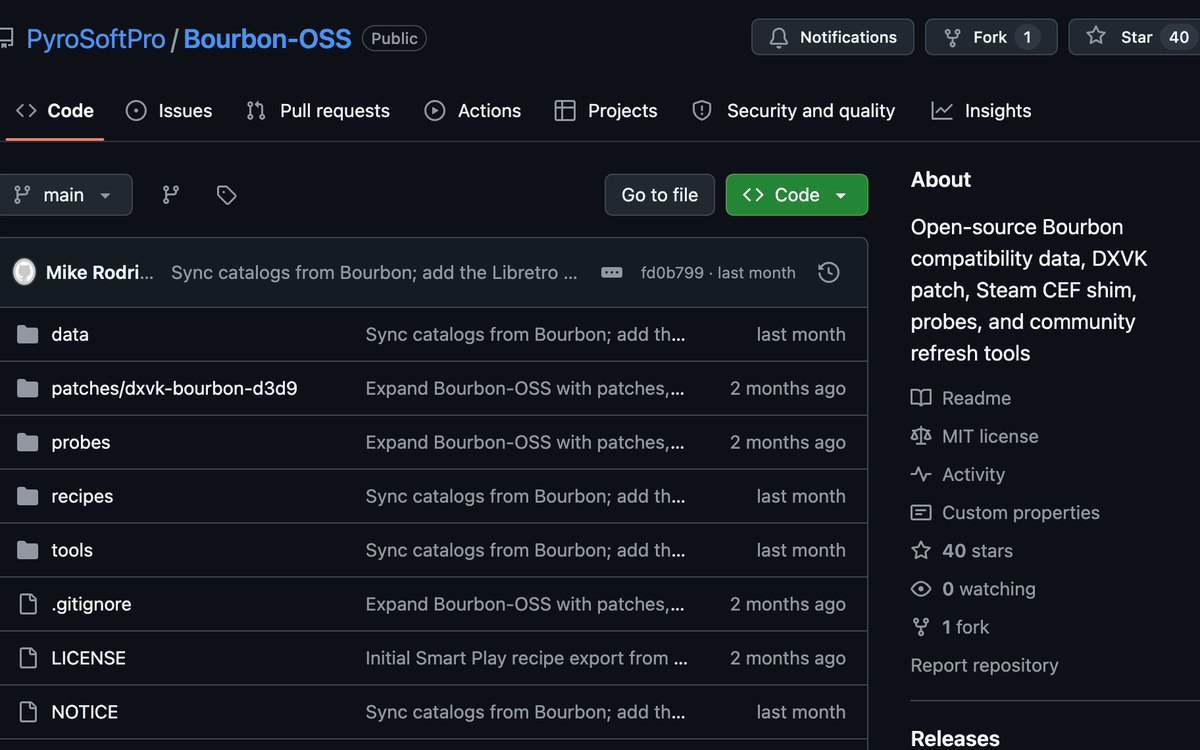Click the eye icon beside 0 watching
1200x750 pixels.
click(x=921, y=589)
